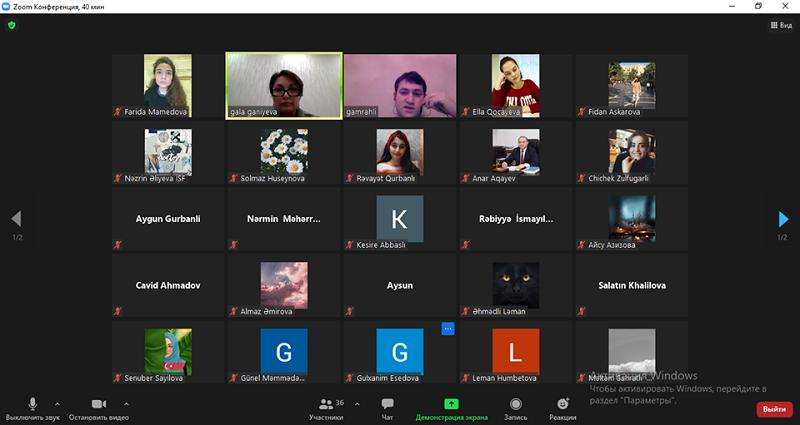The width and height of the screenshot is (800, 425).
Task: Select Farida Mamedova participant tile
Action: coord(168,86)
